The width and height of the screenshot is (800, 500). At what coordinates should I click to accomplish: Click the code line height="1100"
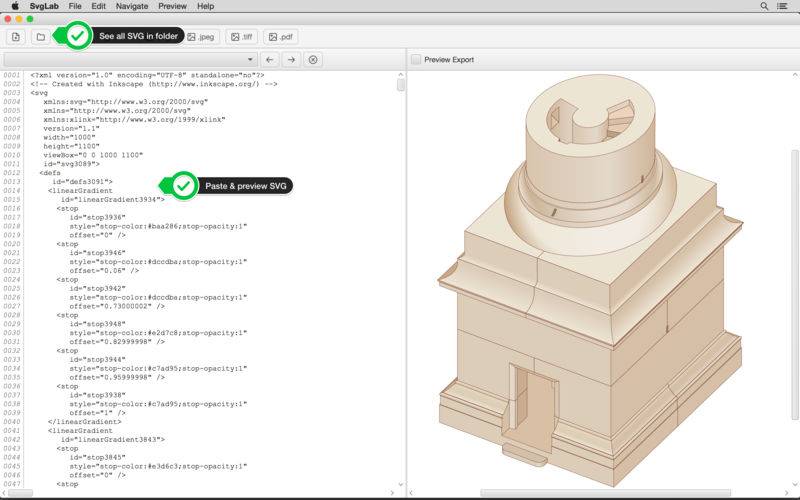pyautogui.click(x=71, y=146)
